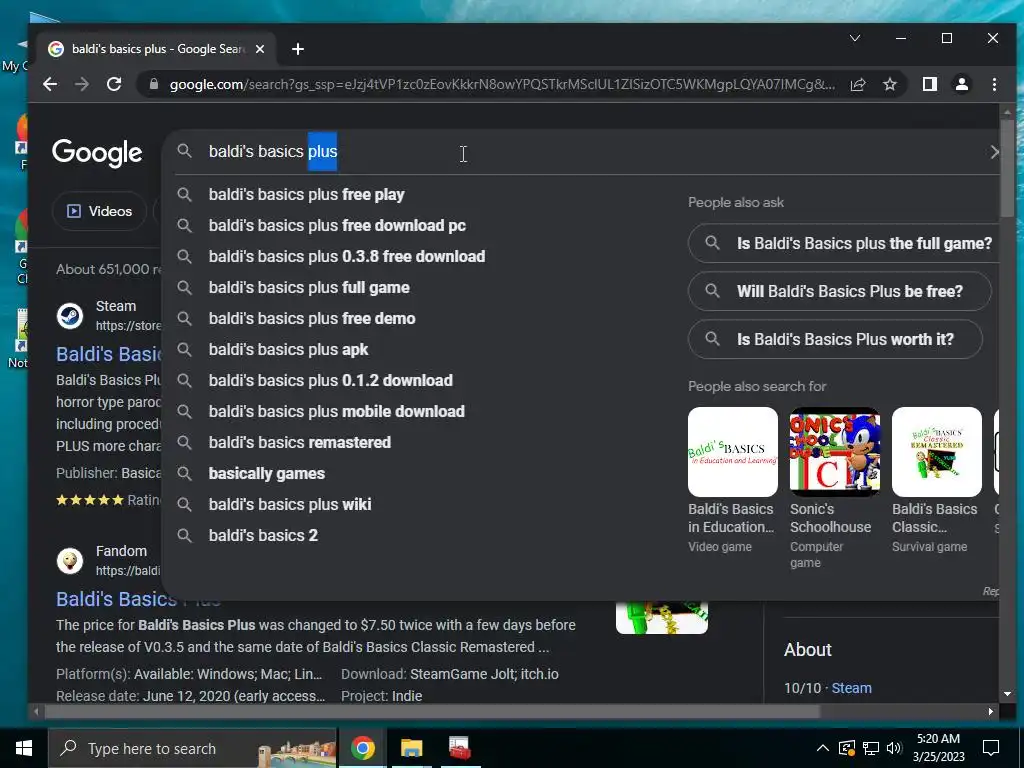The image size is (1024, 768).
Task: Click the Fandom site icon in results
Action: coord(70,561)
